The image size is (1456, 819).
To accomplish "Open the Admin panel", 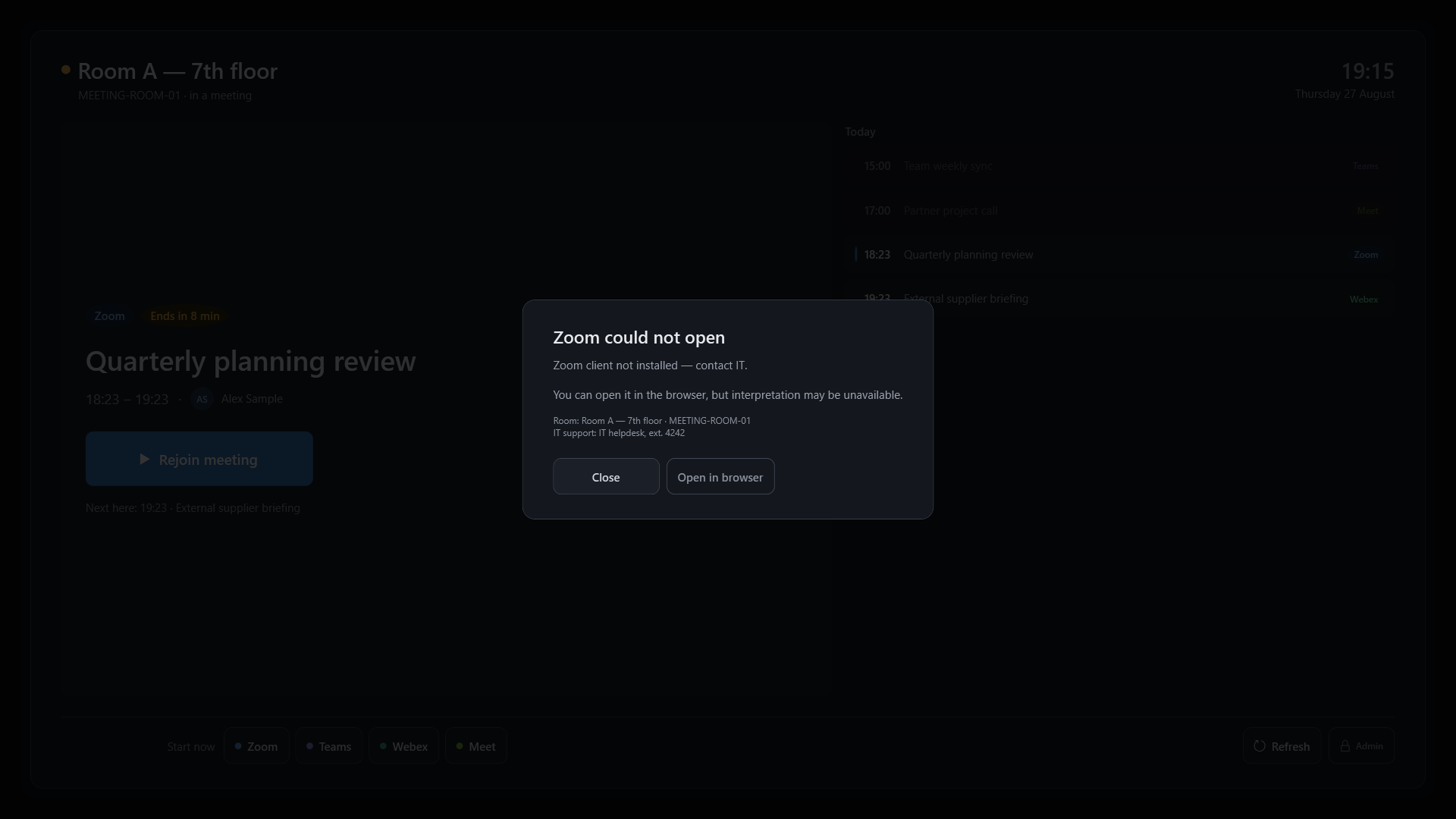I will (x=1361, y=746).
